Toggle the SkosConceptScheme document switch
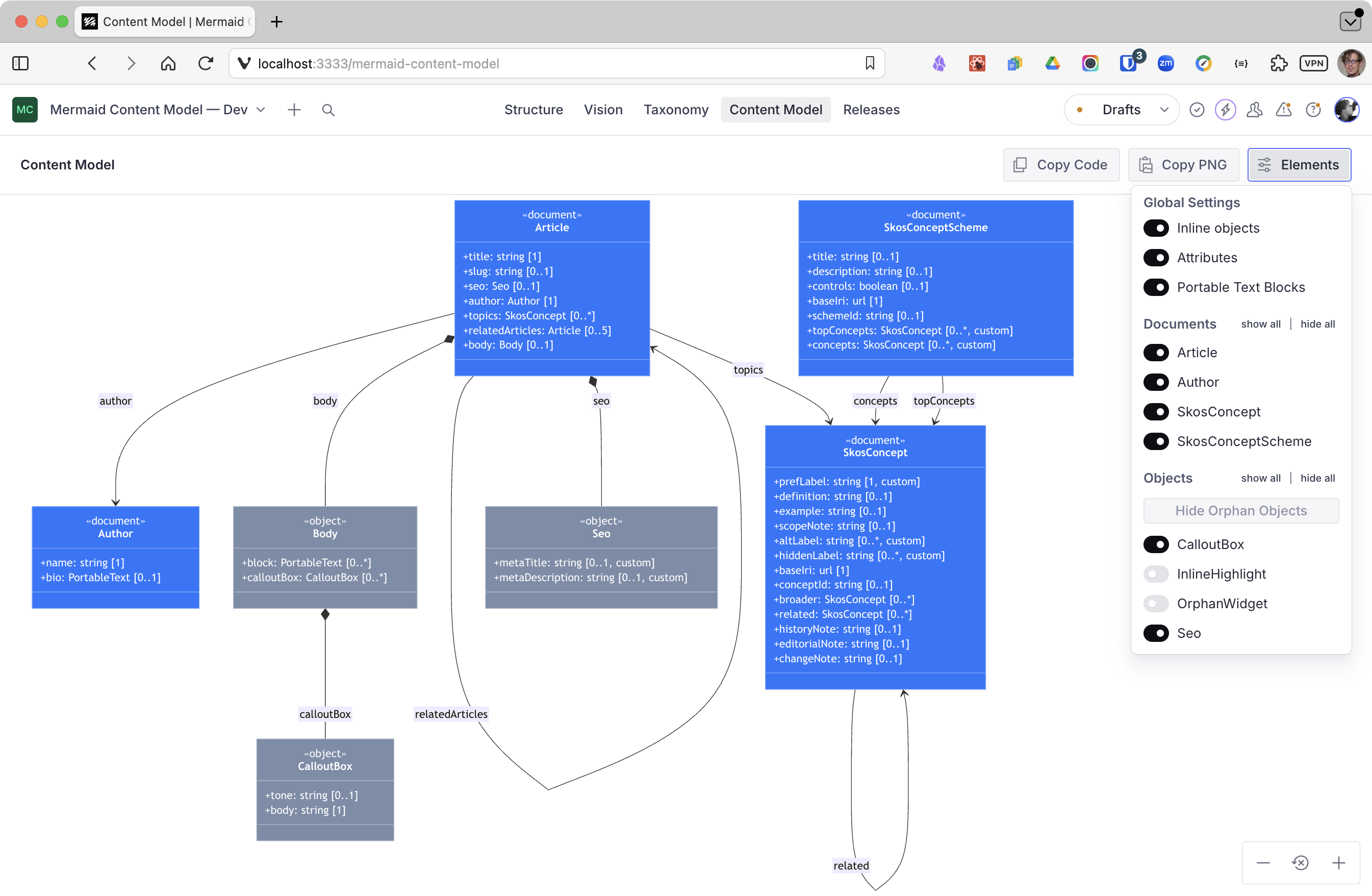 click(x=1156, y=441)
